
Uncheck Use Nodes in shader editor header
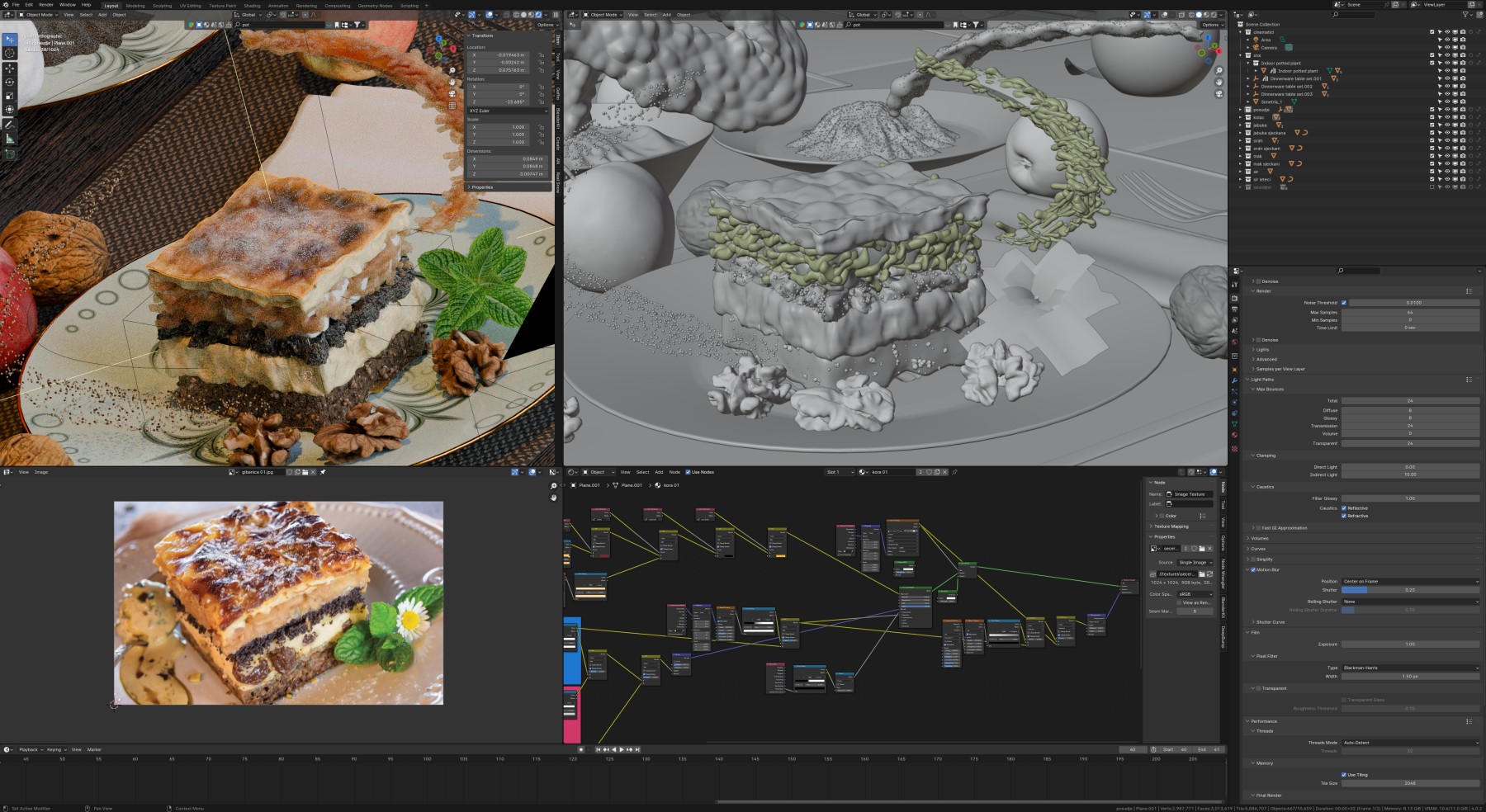688,472
